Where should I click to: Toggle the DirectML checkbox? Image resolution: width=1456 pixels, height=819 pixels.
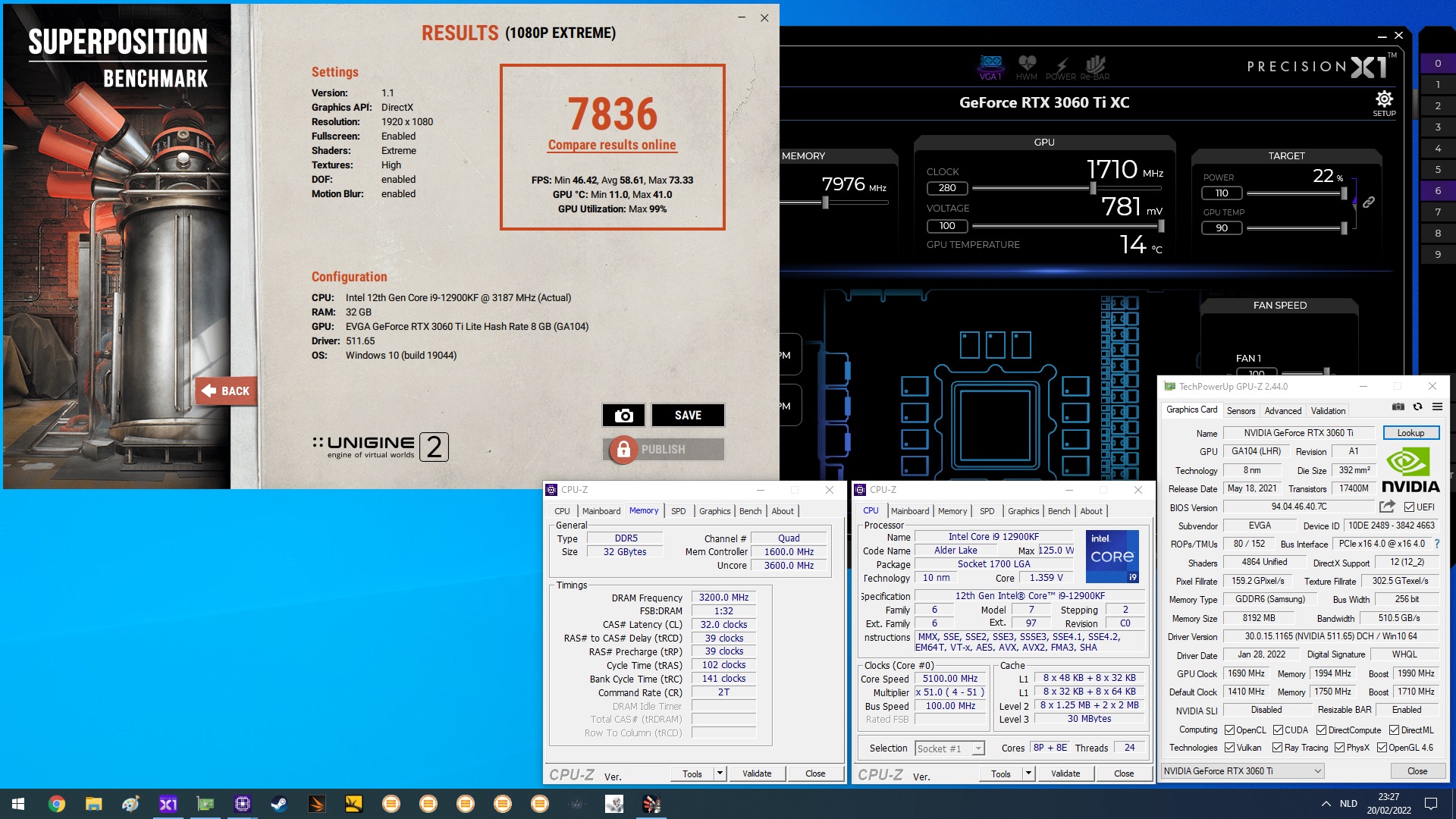(x=1394, y=730)
